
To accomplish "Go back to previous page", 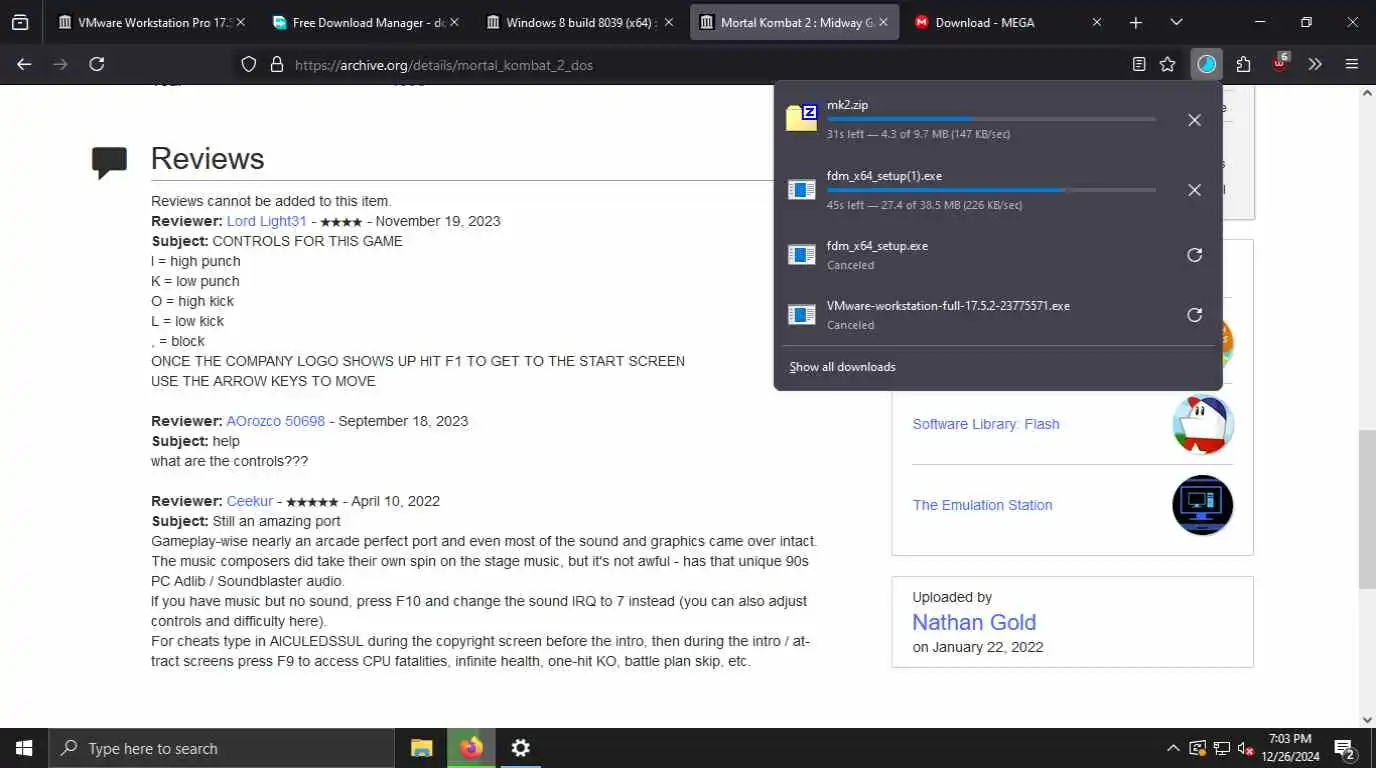I will point(24,64).
